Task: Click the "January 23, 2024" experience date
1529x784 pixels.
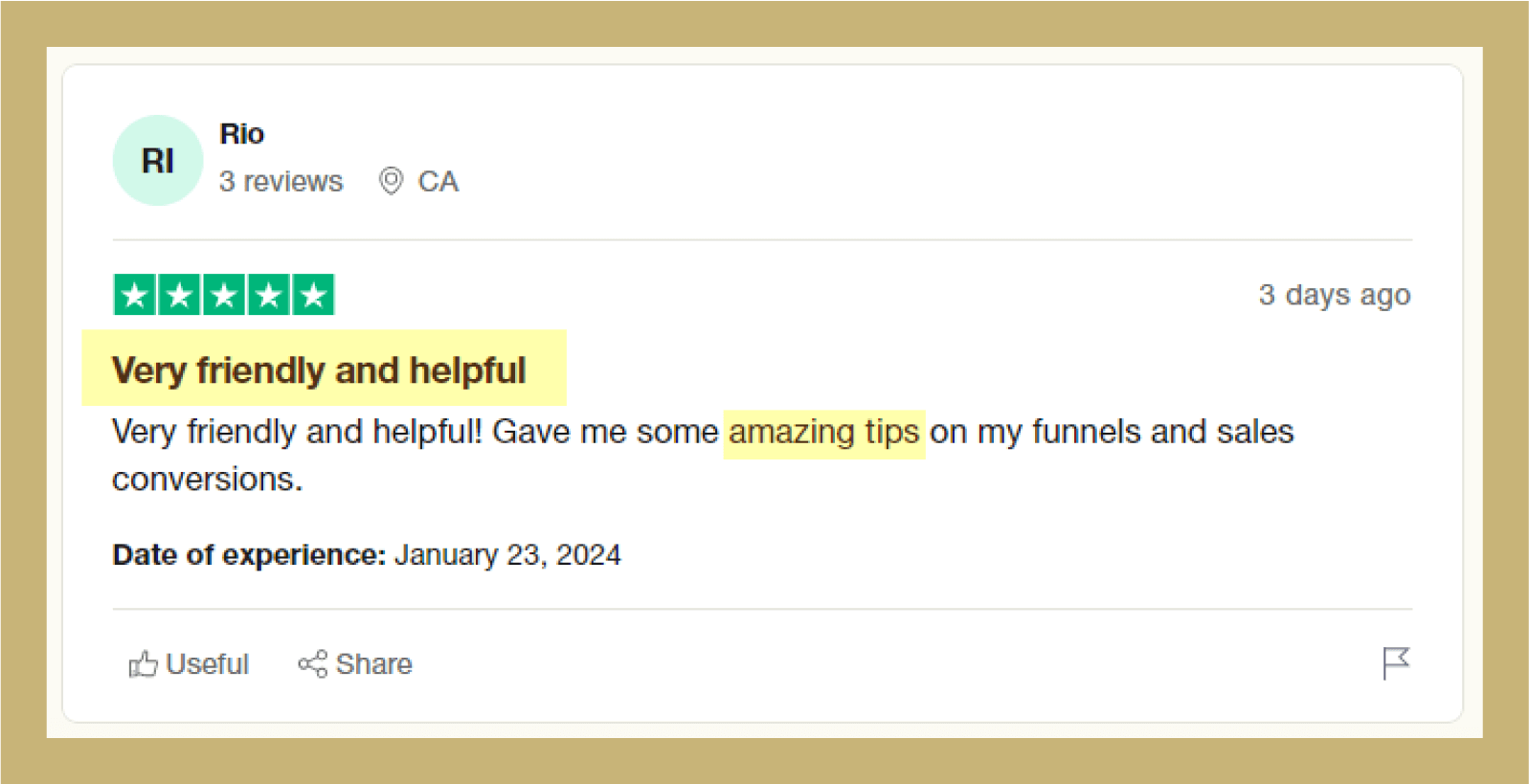Action: point(507,555)
